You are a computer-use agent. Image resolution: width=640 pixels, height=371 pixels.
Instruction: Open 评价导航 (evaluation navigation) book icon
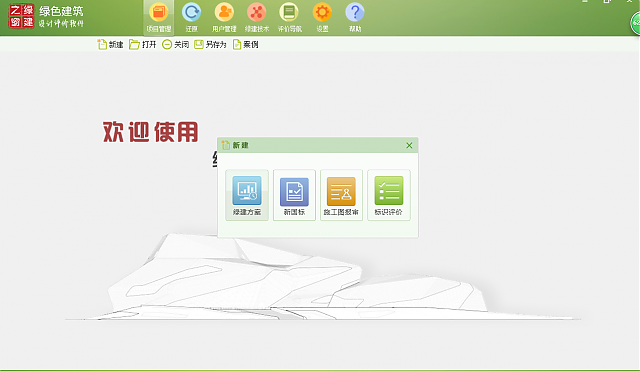click(x=289, y=18)
